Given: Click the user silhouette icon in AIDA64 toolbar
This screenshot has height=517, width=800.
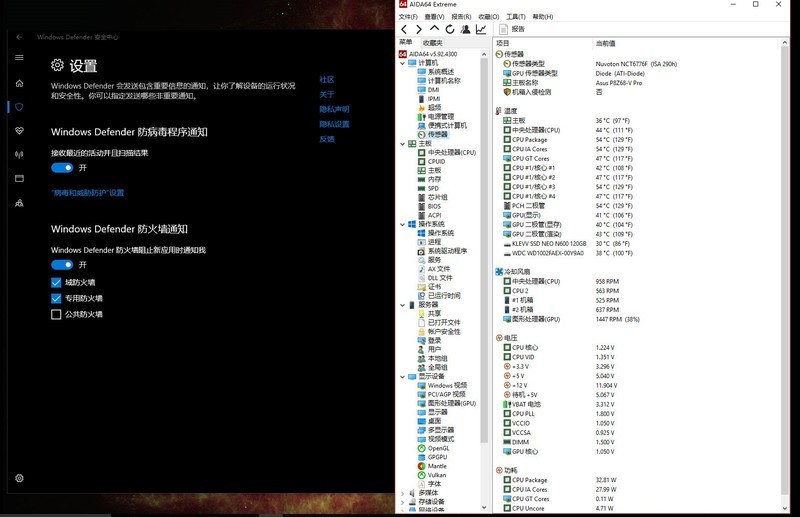Looking at the screenshot, I should point(465,29).
